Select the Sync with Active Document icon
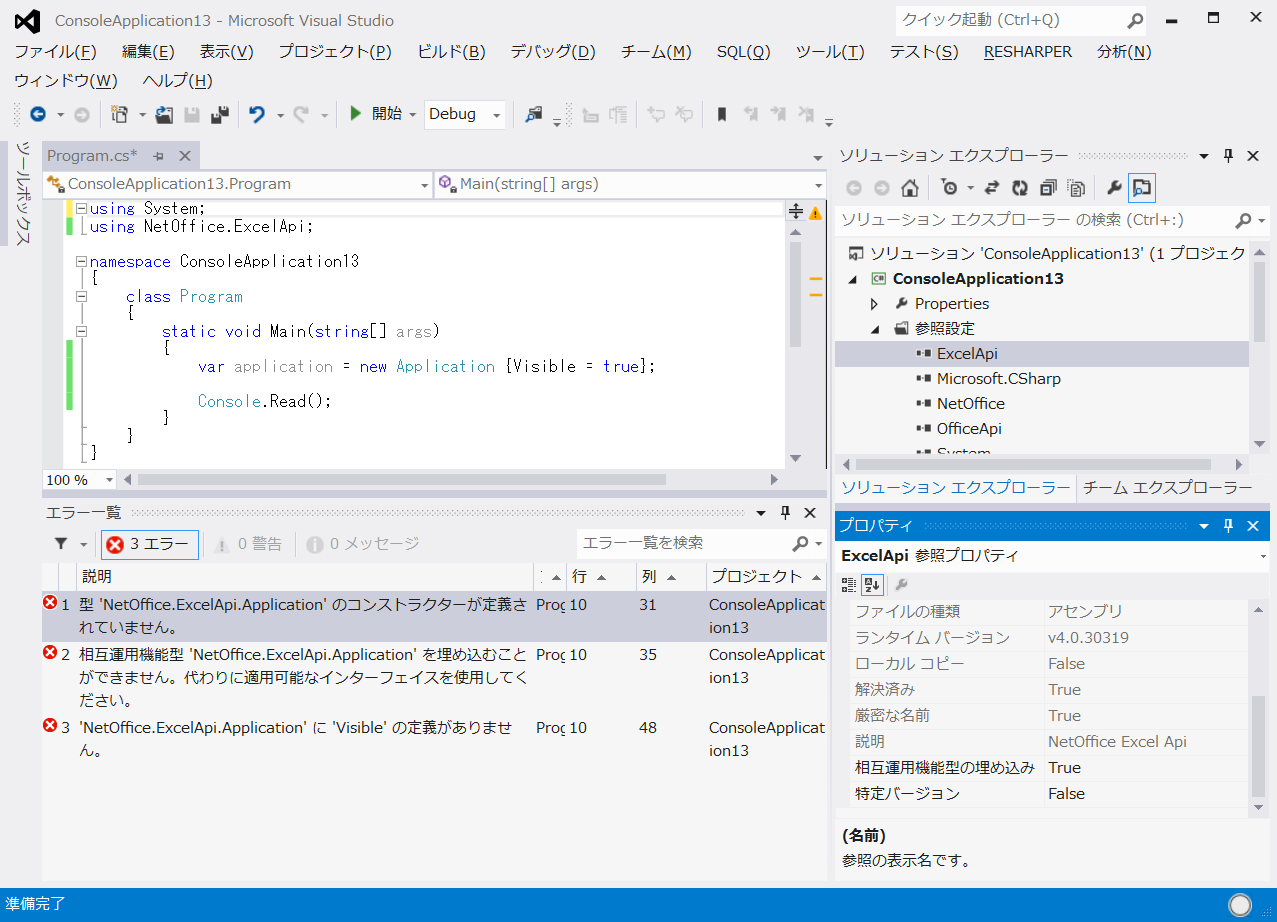 click(x=991, y=187)
